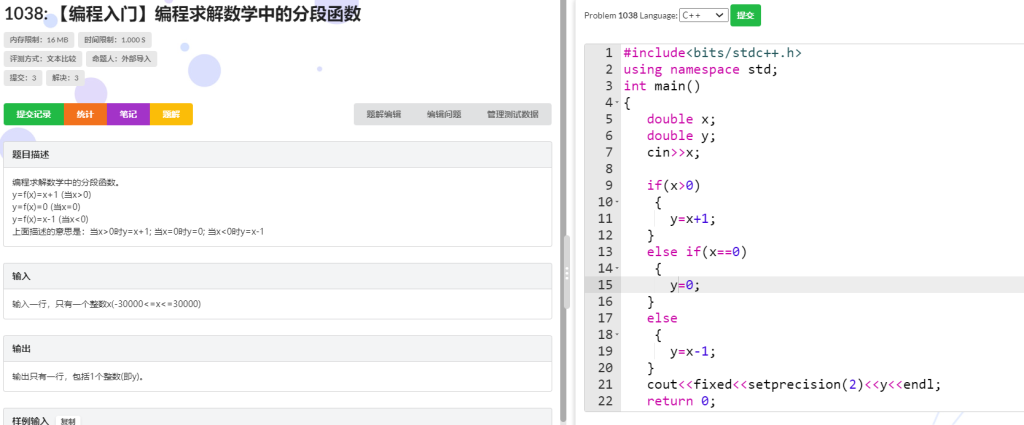Click the 内存限制: 16 MB badge

(39, 40)
